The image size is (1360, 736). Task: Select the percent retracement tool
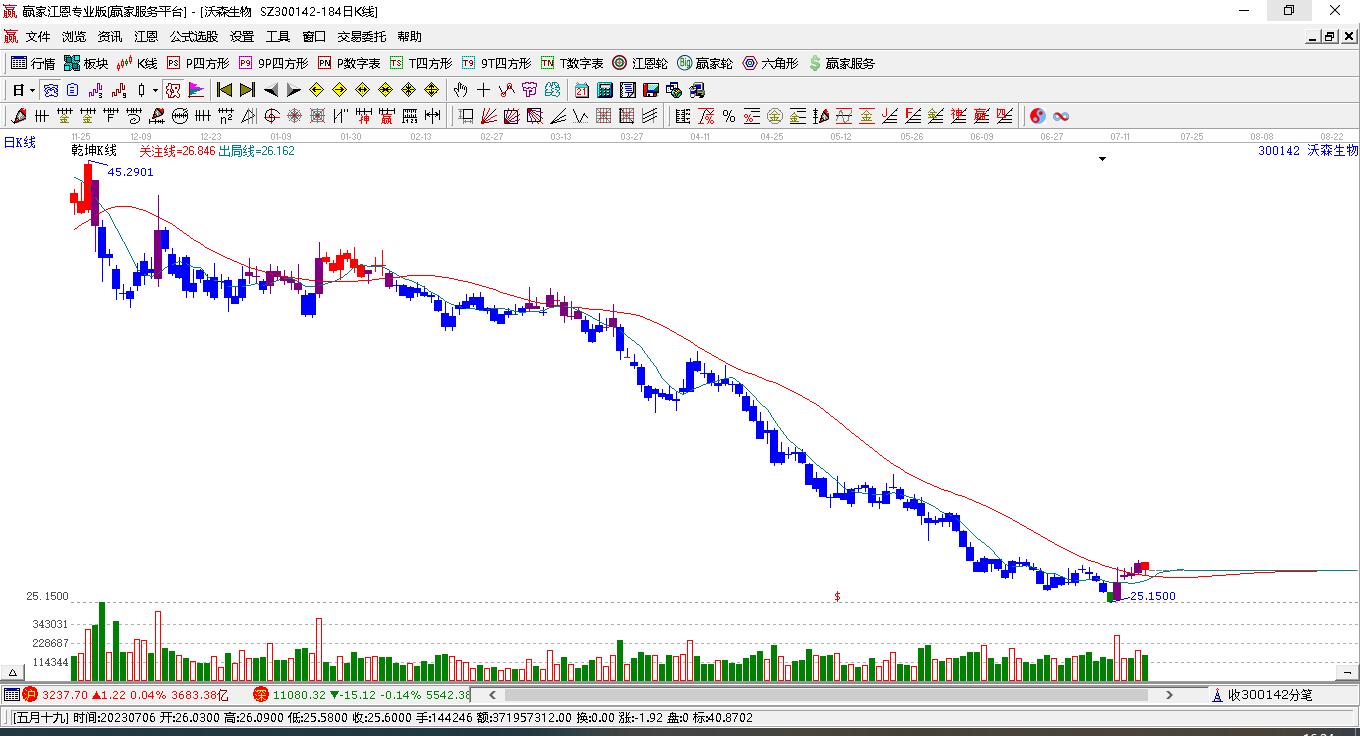728,116
